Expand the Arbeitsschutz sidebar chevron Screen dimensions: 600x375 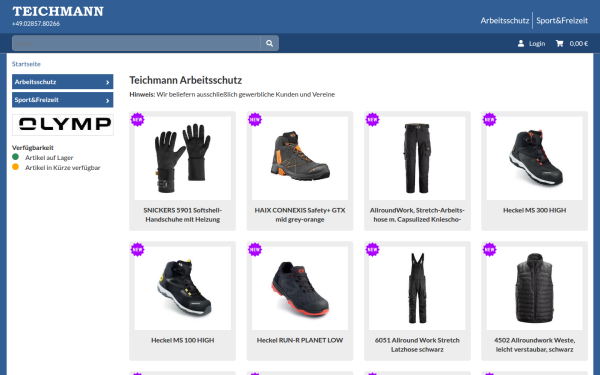[108, 82]
